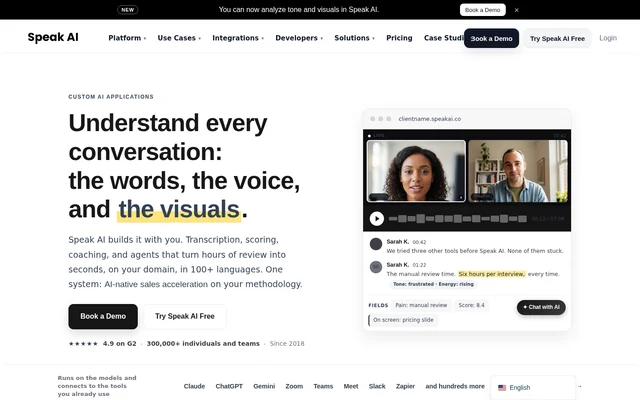The image size is (640, 400).
Task: Click the Zapier integration name
Action: tap(405, 386)
